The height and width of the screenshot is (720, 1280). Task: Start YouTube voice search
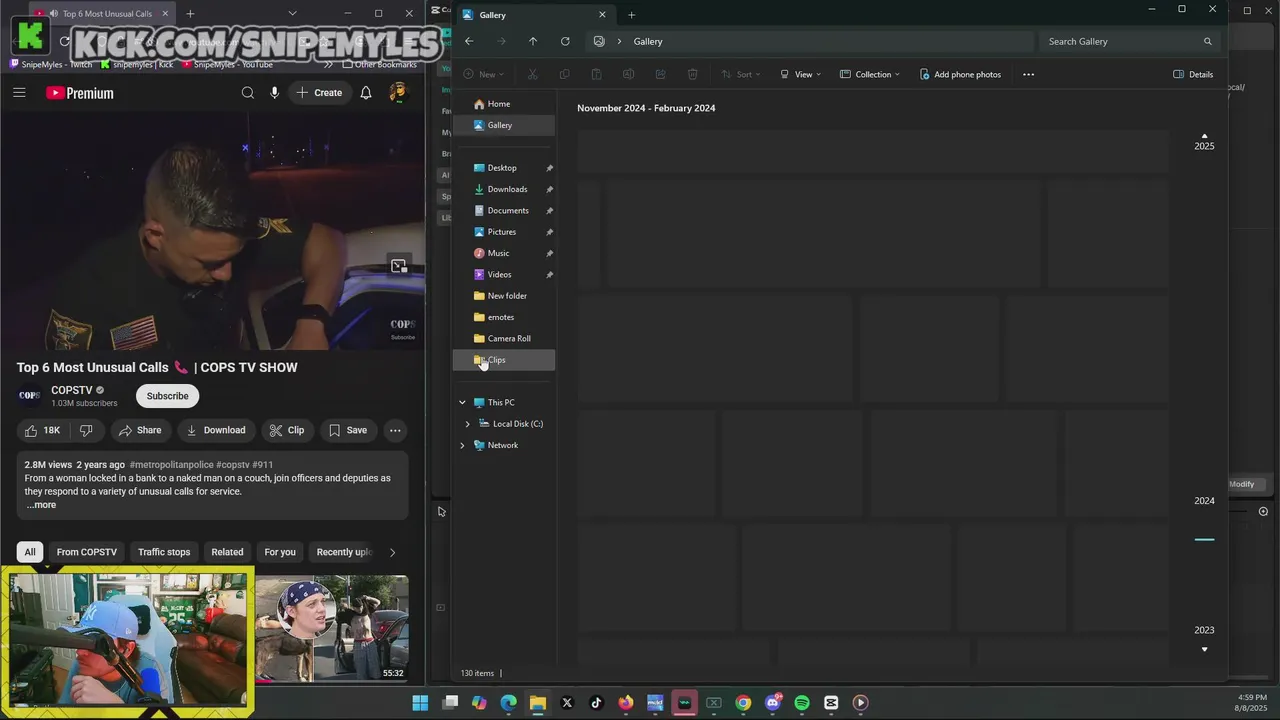click(x=274, y=93)
